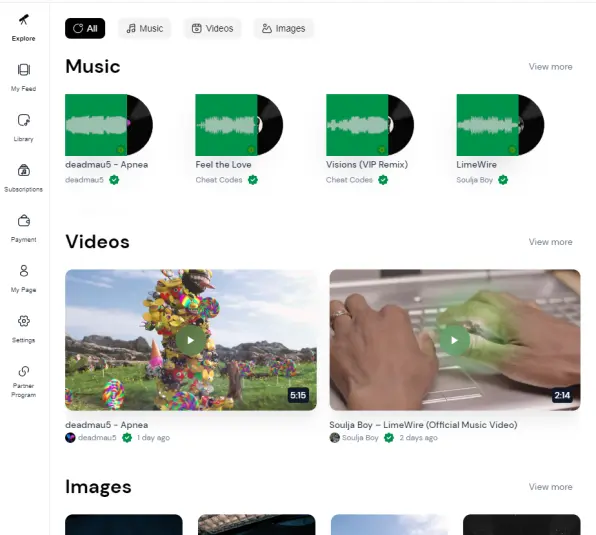The height and width of the screenshot is (535, 596).
Task: Open the Visions (VIP Remix) album art
Action: [x=370, y=125]
